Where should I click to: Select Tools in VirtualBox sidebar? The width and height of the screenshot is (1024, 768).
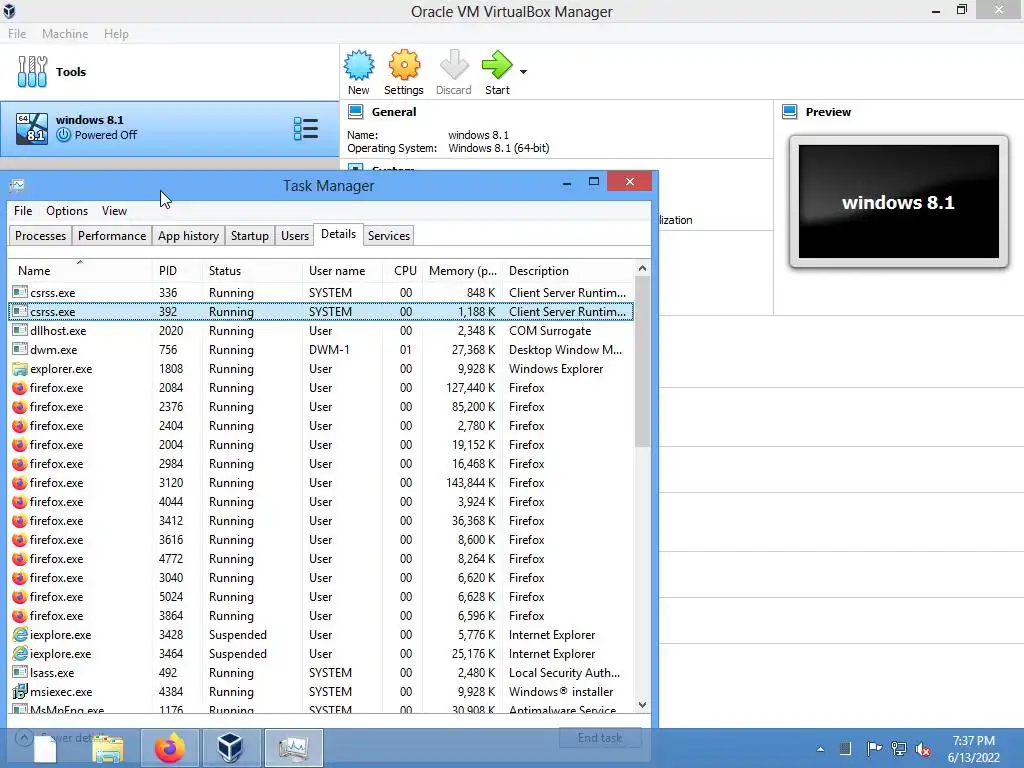tap(169, 72)
